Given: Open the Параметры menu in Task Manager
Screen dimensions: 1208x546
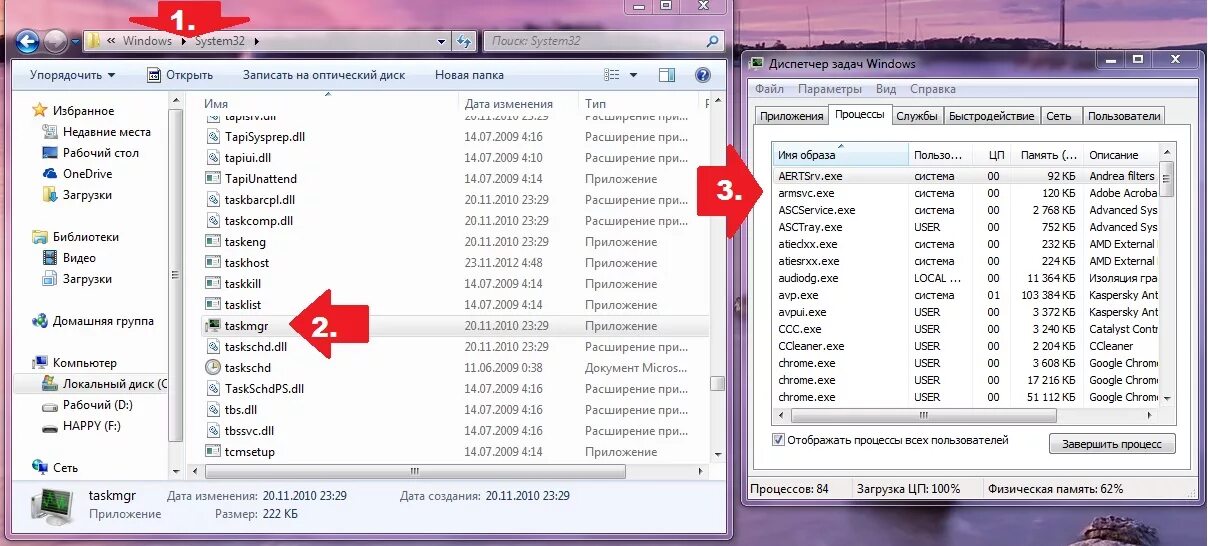Looking at the screenshot, I should 832,89.
